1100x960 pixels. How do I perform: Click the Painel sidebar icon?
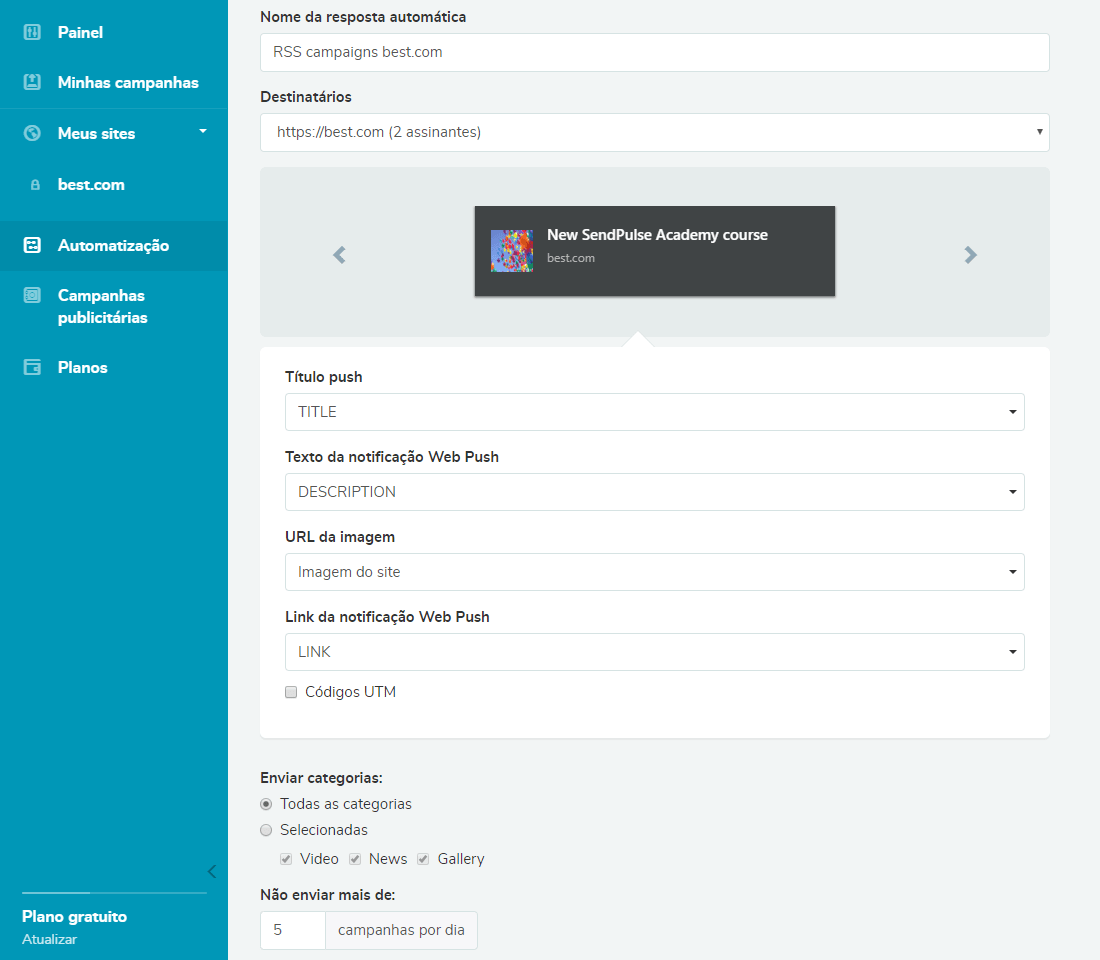point(32,32)
